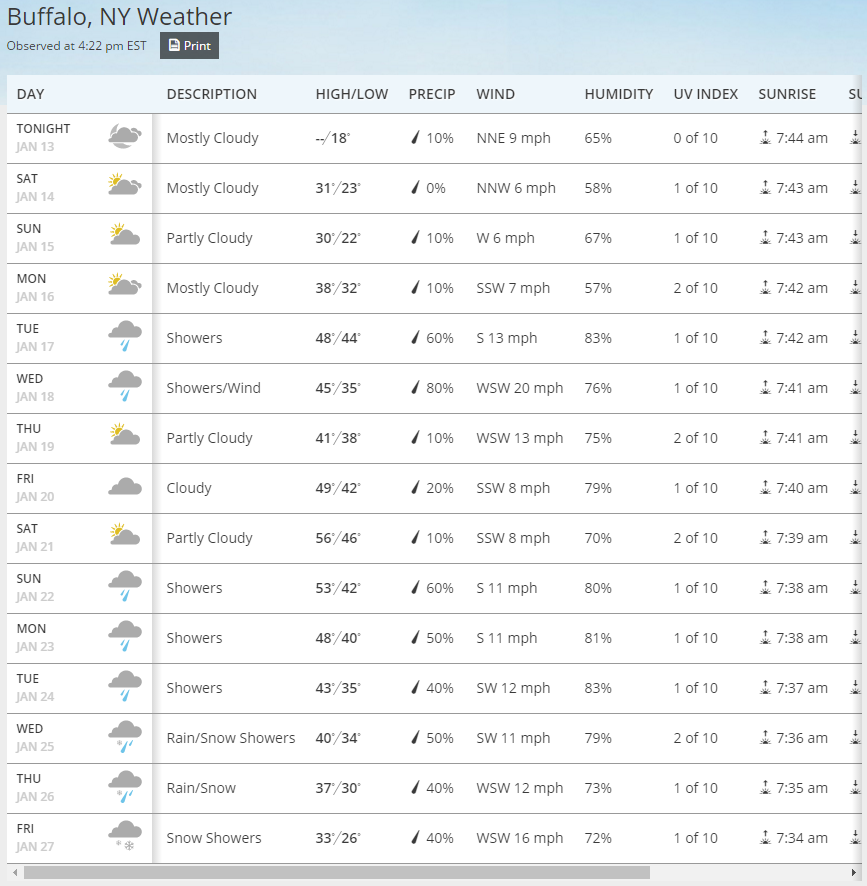Select the 'Cloudy' description for Jan 20
The width and height of the screenshot is (867, 886).
(189, 488)
